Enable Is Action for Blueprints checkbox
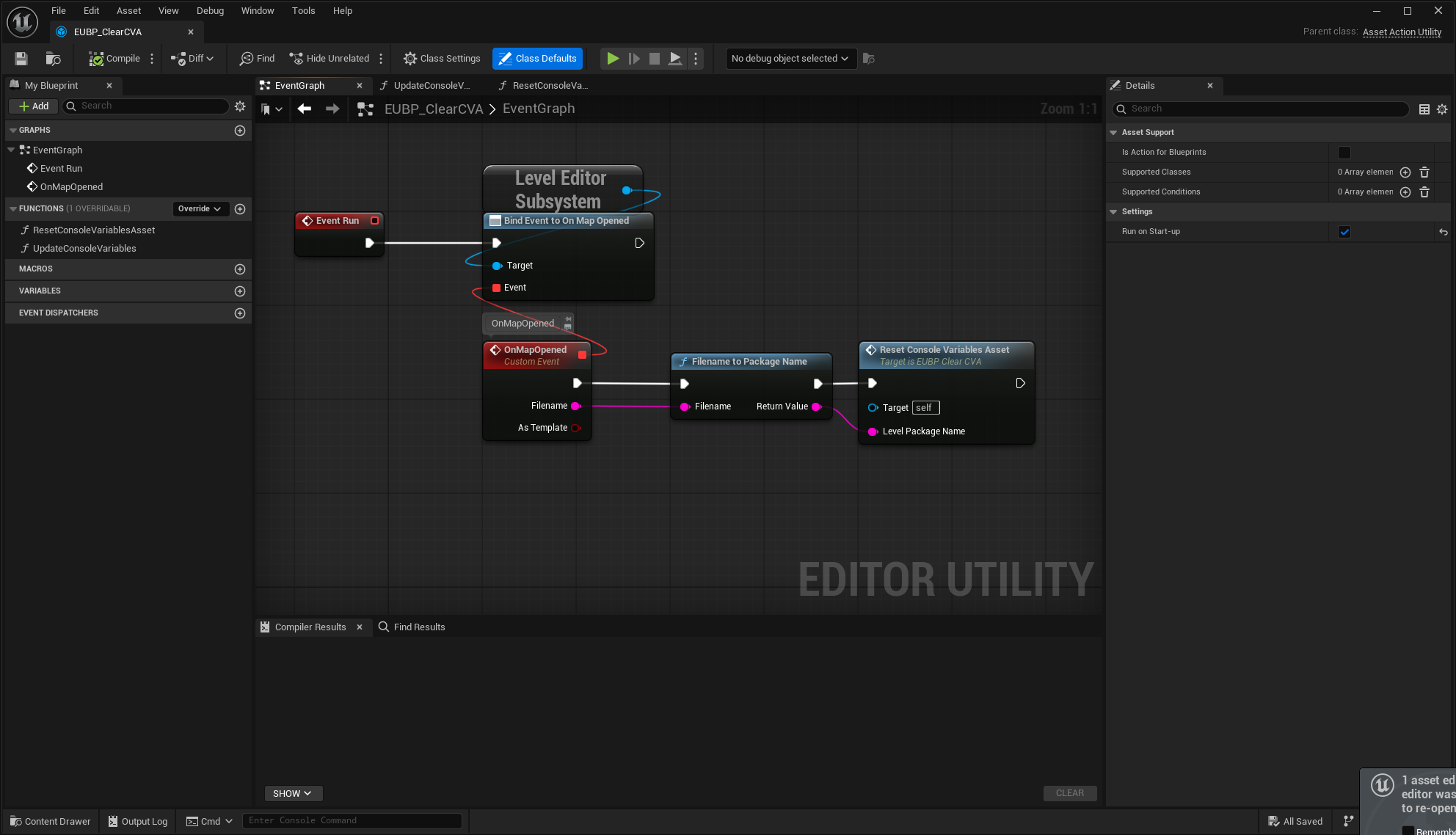Image resolution: width=1456 pixels, height=835 pixels. pyautogui.click(x=1344, y=153)
